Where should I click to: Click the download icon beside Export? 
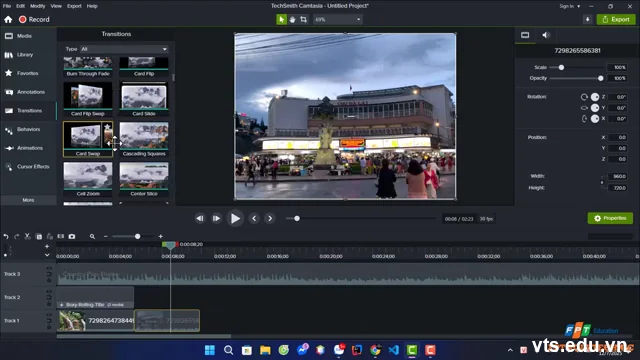pos(587,19)
